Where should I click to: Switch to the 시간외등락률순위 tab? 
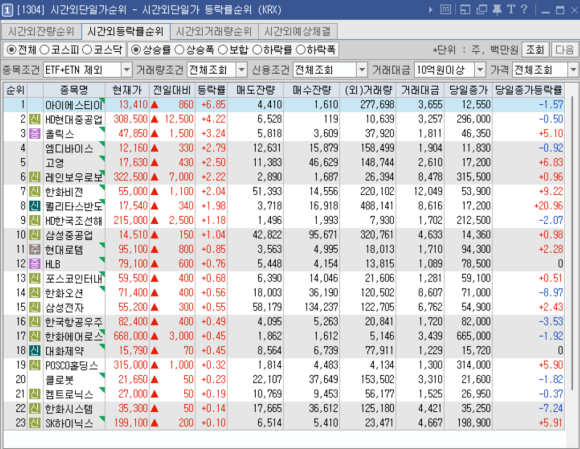pyautogui.click(x=125, y=31)
